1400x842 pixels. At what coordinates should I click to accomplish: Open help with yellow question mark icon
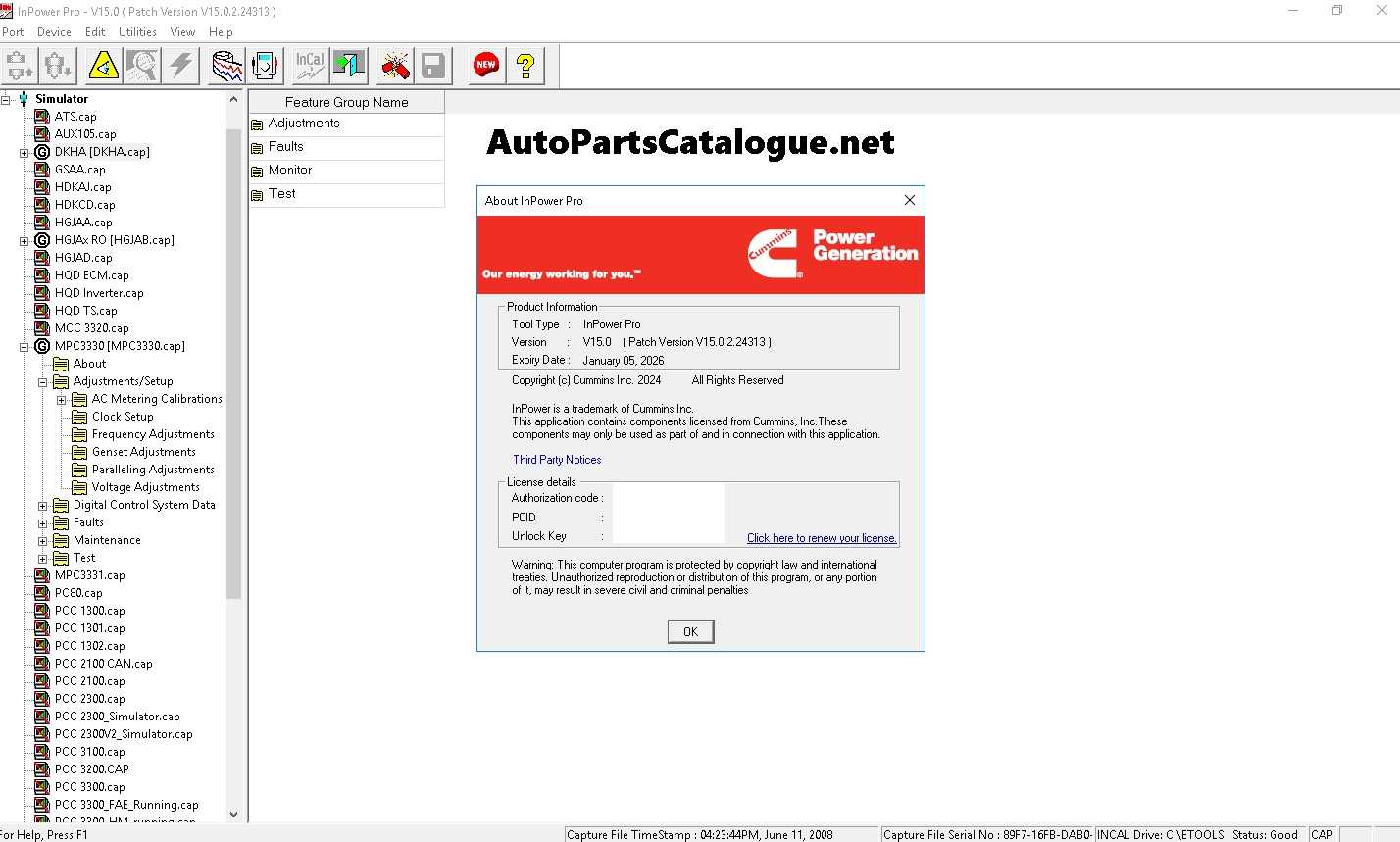point(526,66)
